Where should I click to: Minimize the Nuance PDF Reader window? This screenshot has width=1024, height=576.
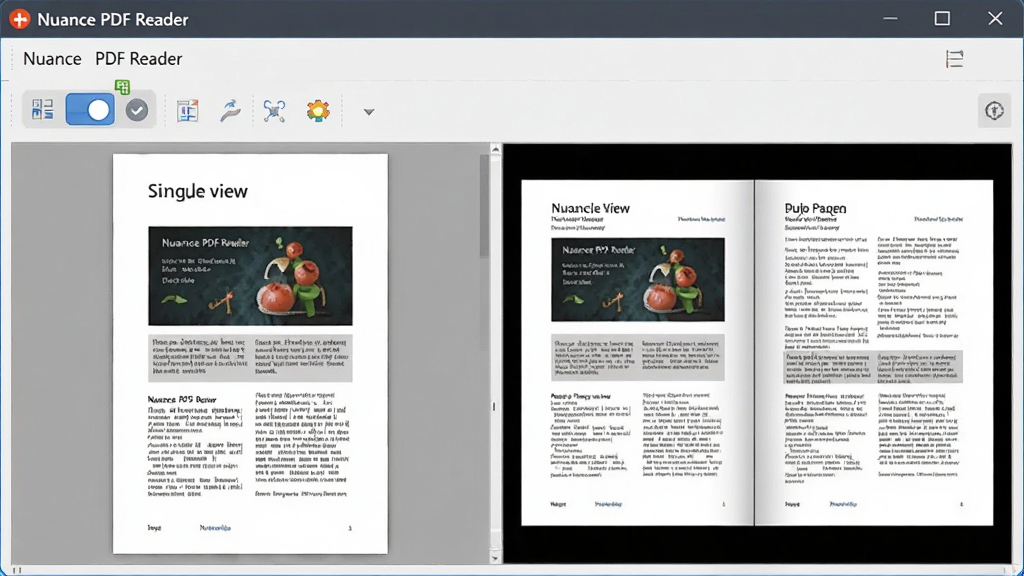890,18
